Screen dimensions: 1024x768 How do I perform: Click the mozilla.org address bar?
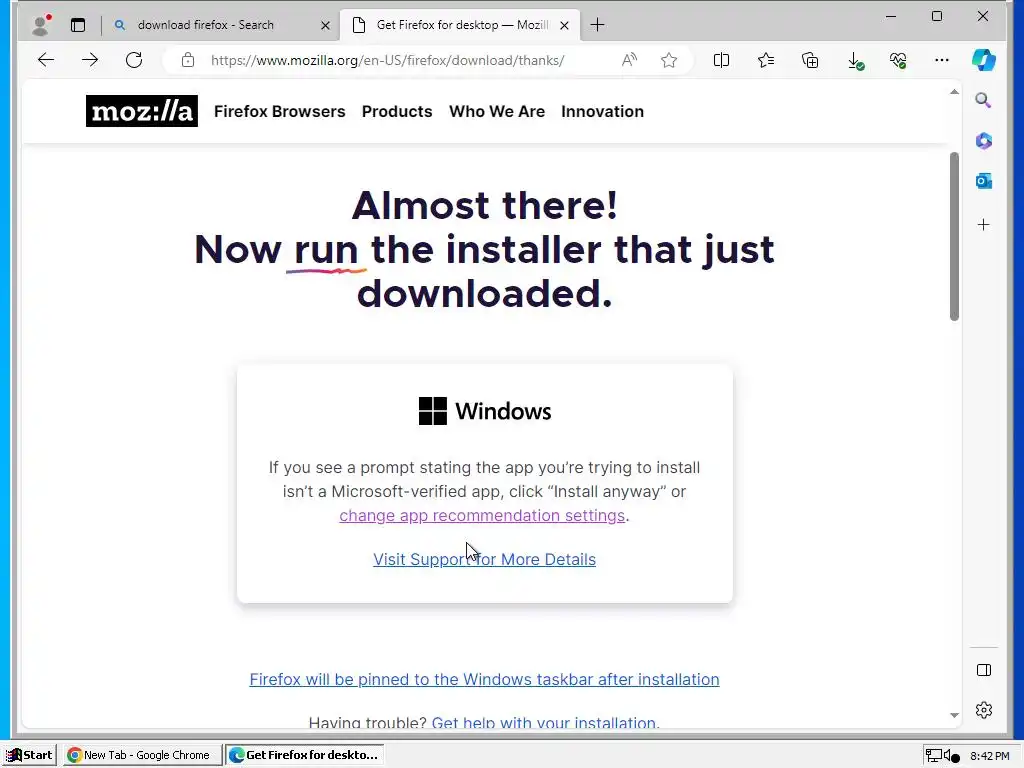tap(387, 60)
